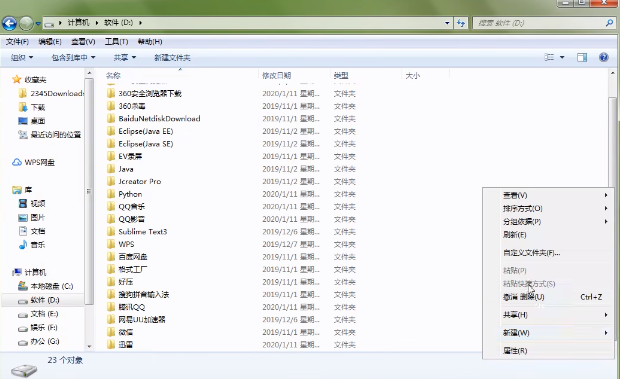Click the 新建文件夹 toolbar button
The width and height of the screenshot is (620, 379).
tap(172, 58)
